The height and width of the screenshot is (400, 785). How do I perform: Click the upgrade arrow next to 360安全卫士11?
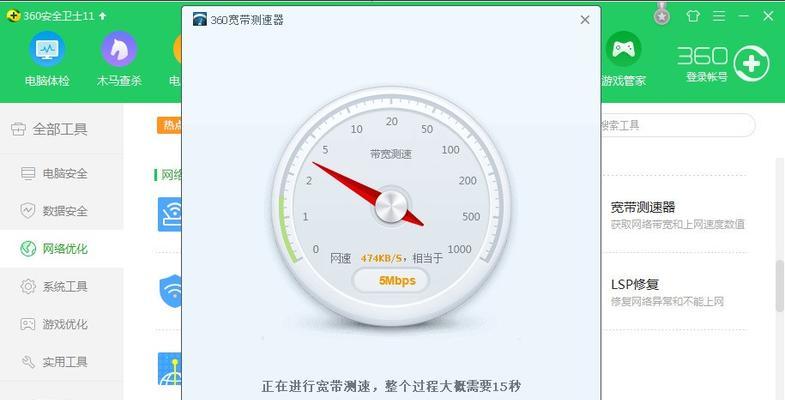coord(103,16)
